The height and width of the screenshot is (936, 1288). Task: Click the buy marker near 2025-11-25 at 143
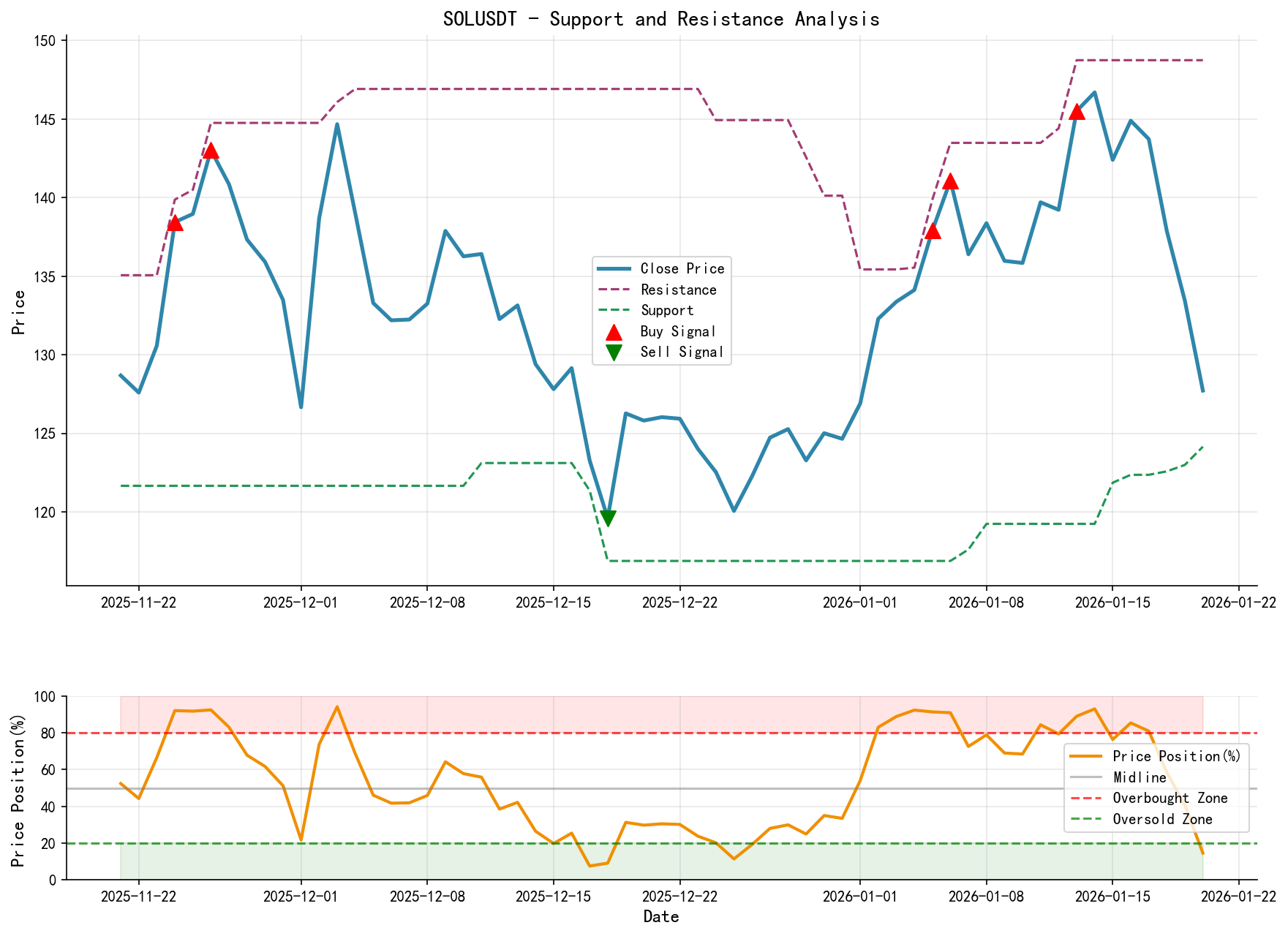[211, 151]
